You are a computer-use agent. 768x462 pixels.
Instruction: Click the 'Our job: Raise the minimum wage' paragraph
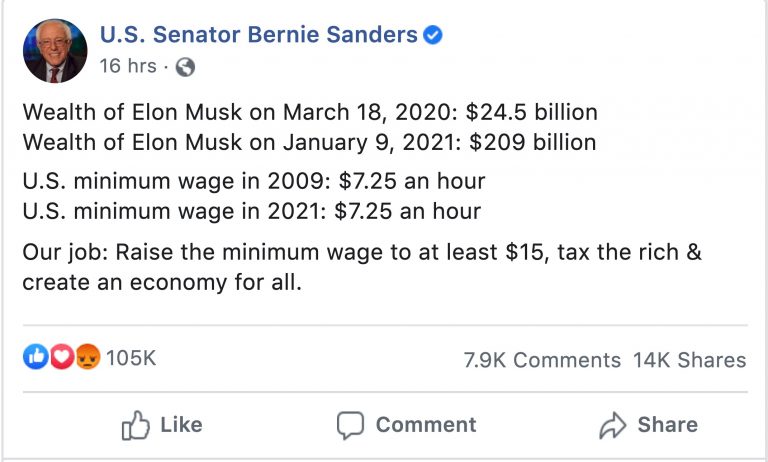tap(362, 267)
